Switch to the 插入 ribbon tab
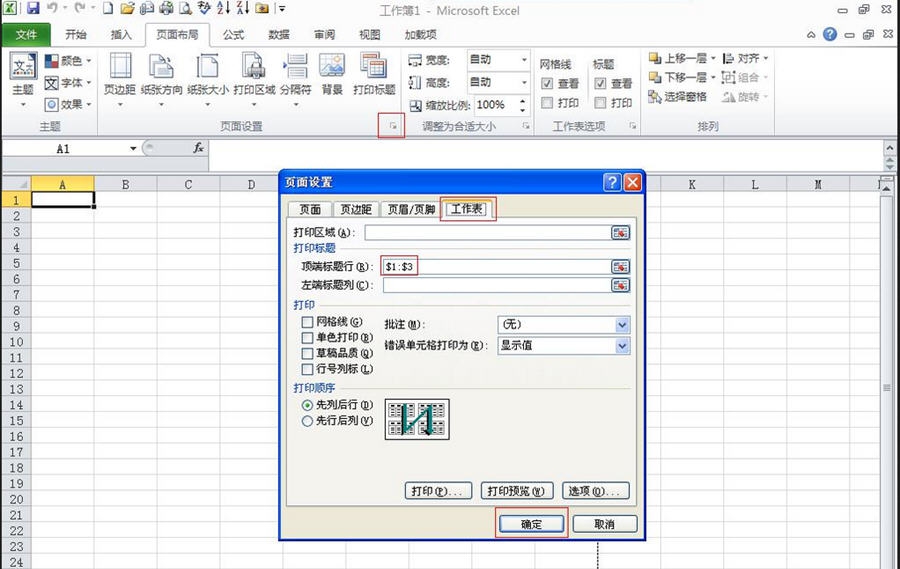 (121, 34)
